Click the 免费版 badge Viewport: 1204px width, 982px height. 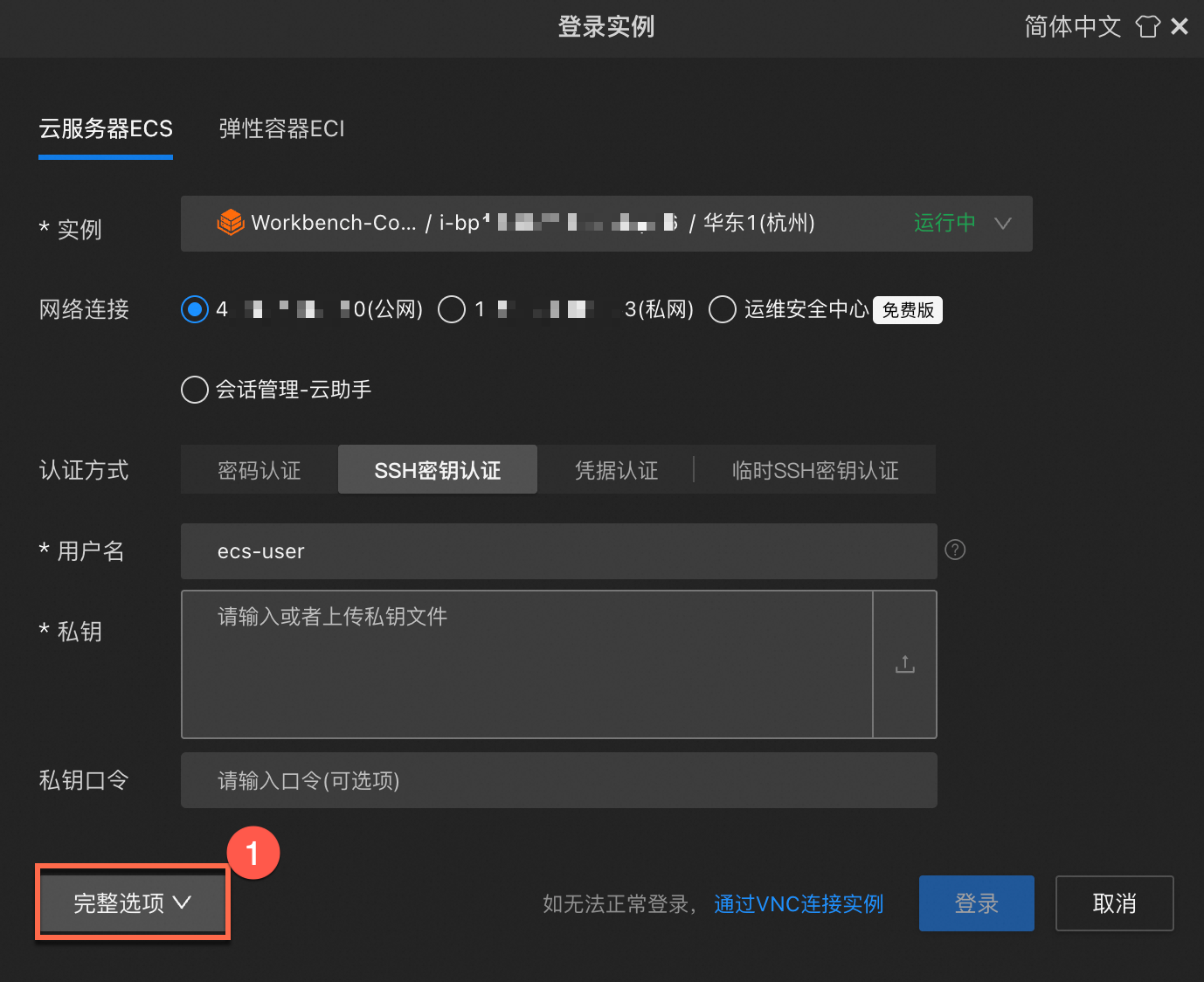coord(908,310)
